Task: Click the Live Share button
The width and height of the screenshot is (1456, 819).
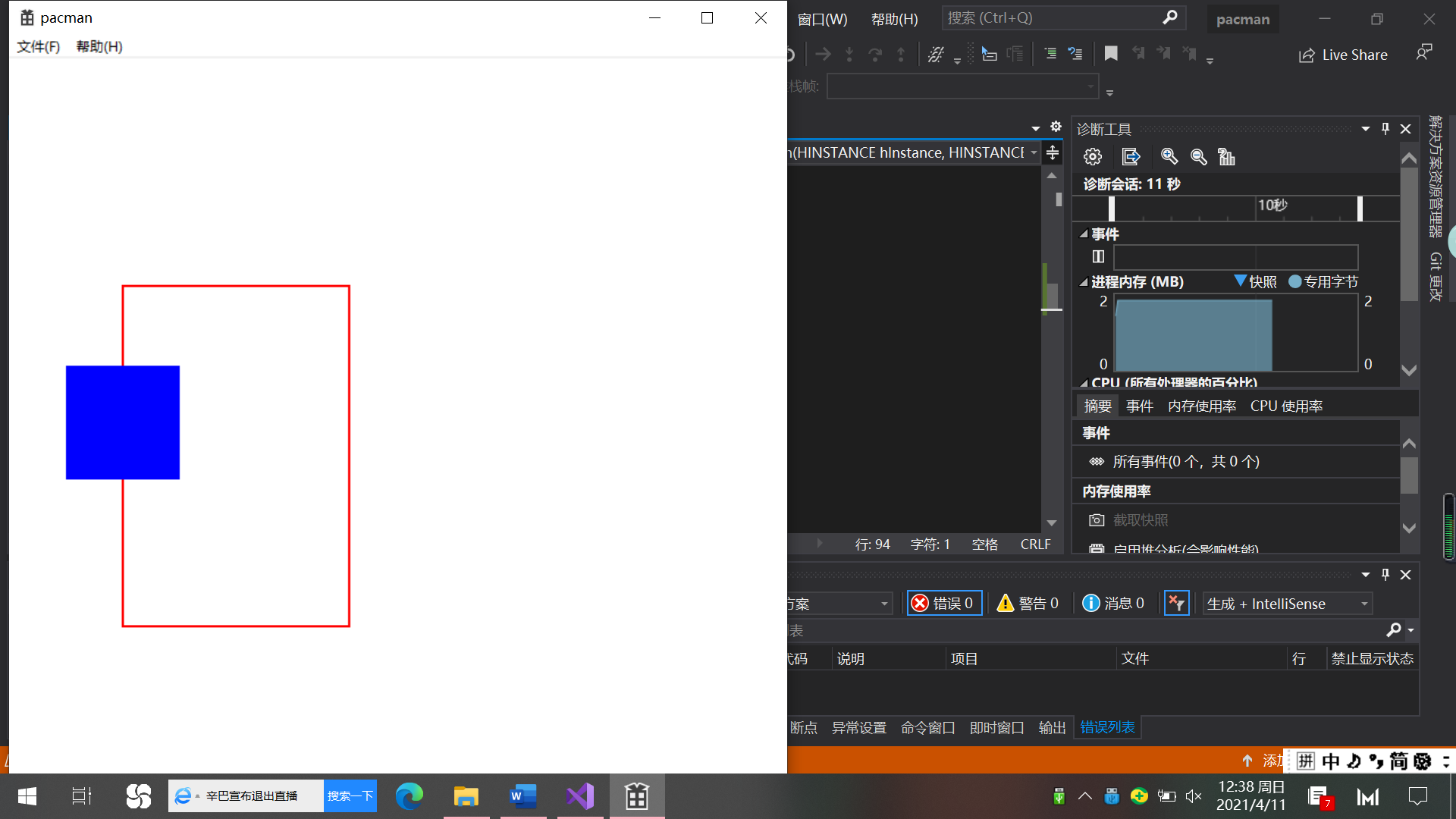Action: click(x=1343, y=55)
